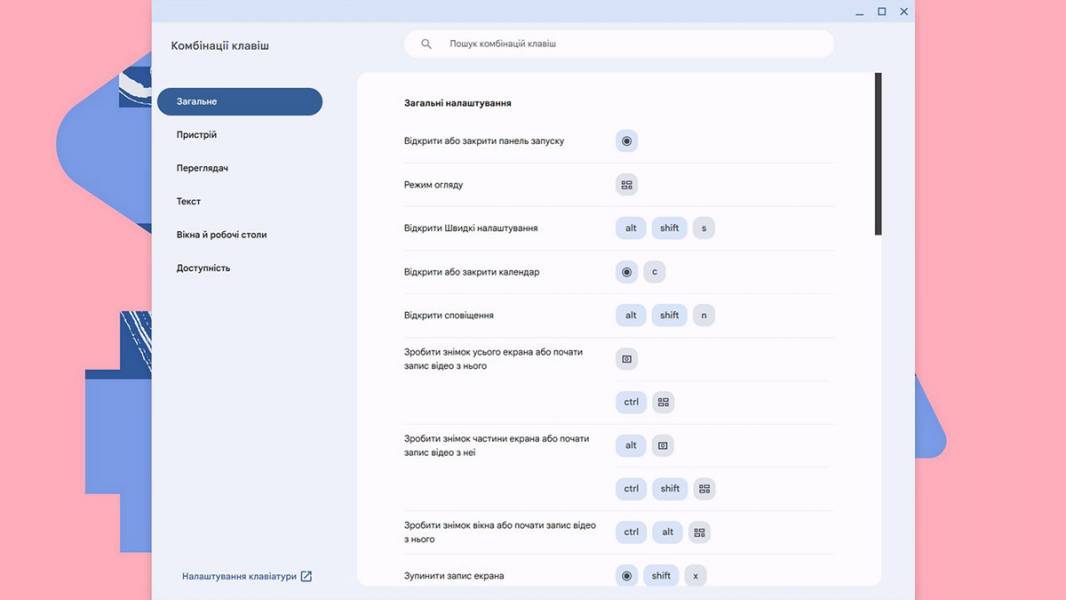1066x600 pixels.
Task: Maximize the shortcuts window
Action: 882,12
